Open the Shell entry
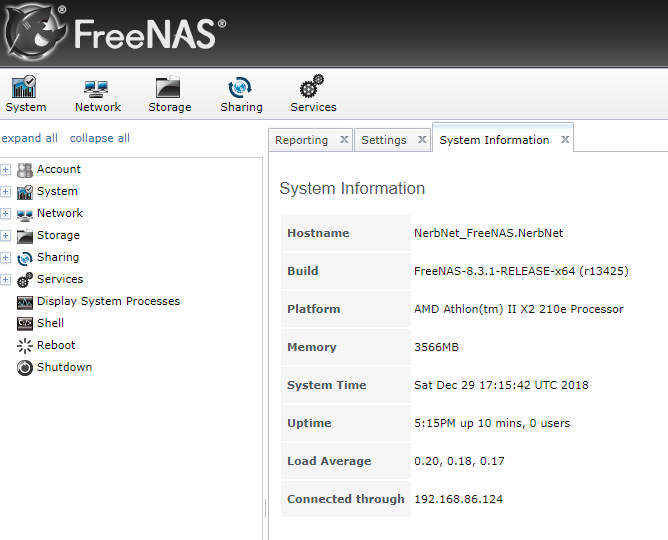 pyautogui.click(x=50, y=323)
